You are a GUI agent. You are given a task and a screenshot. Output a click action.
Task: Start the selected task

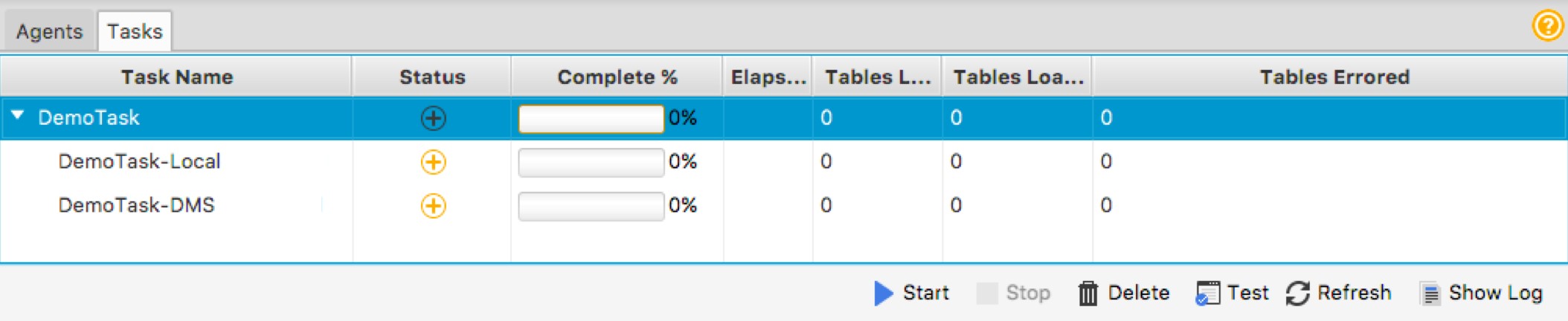pyautogui.click(x=911, y=294)
